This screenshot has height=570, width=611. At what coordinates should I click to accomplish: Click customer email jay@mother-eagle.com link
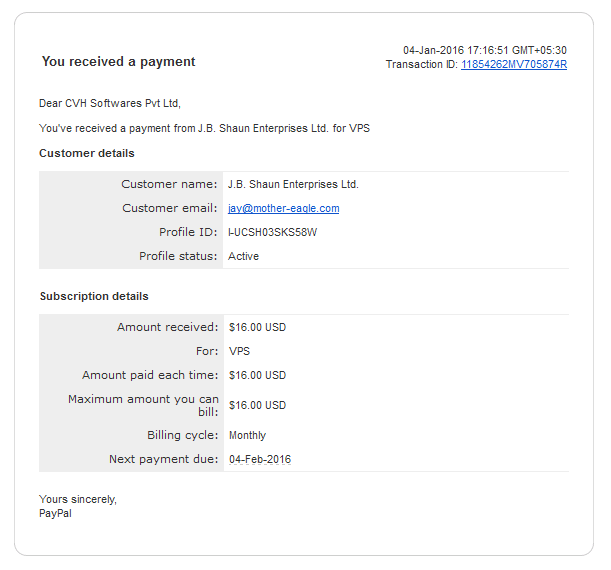pos(283,208)
